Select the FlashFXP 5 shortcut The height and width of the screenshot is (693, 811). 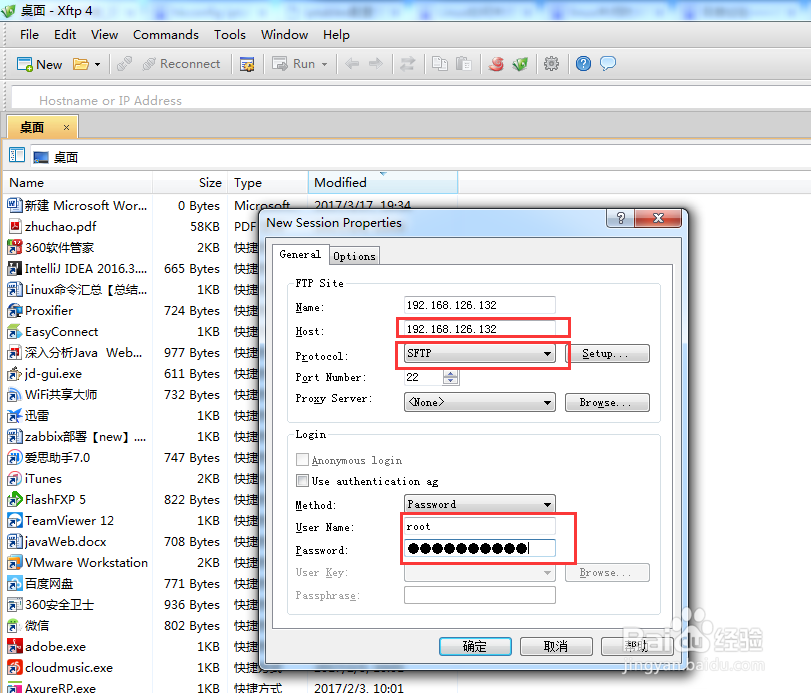(55, 500)
